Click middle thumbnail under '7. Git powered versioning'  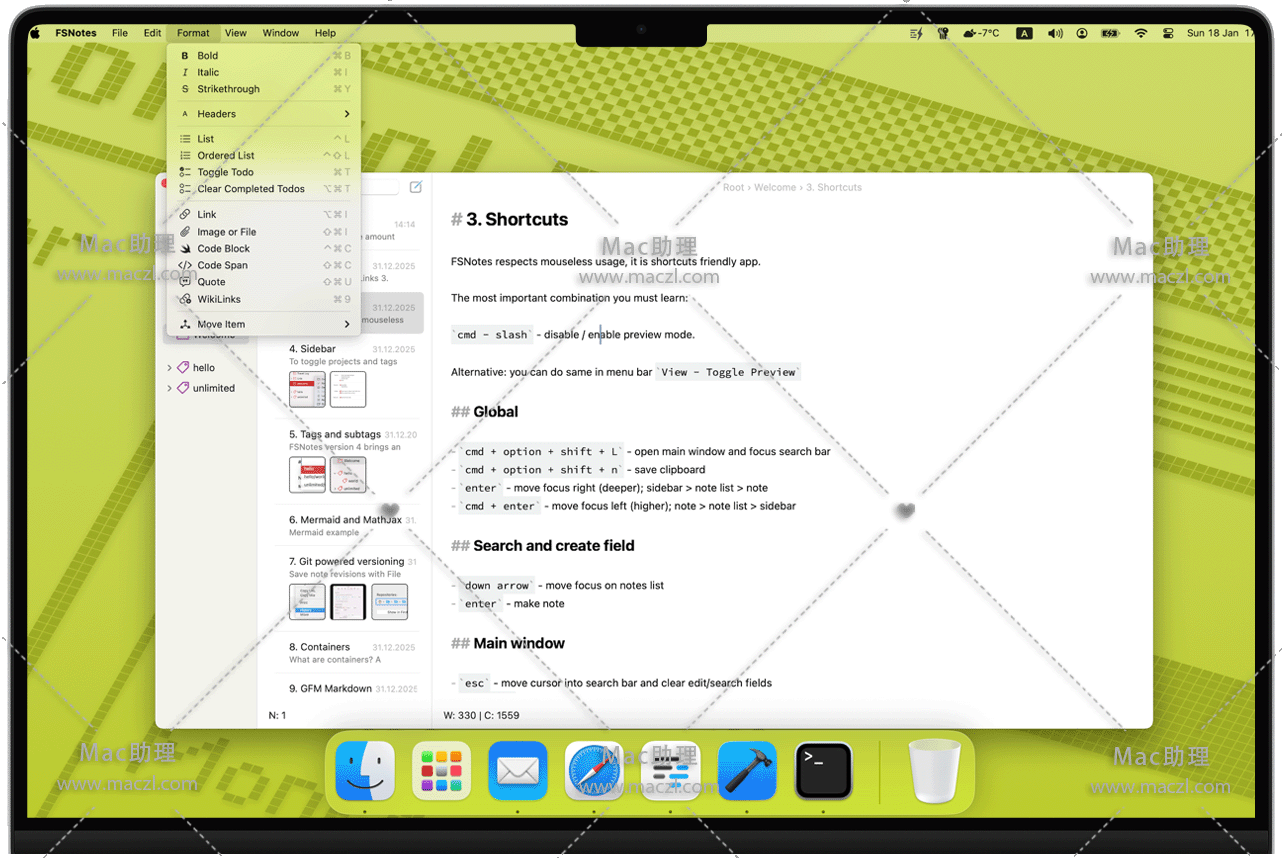click(x=348, y=602)
